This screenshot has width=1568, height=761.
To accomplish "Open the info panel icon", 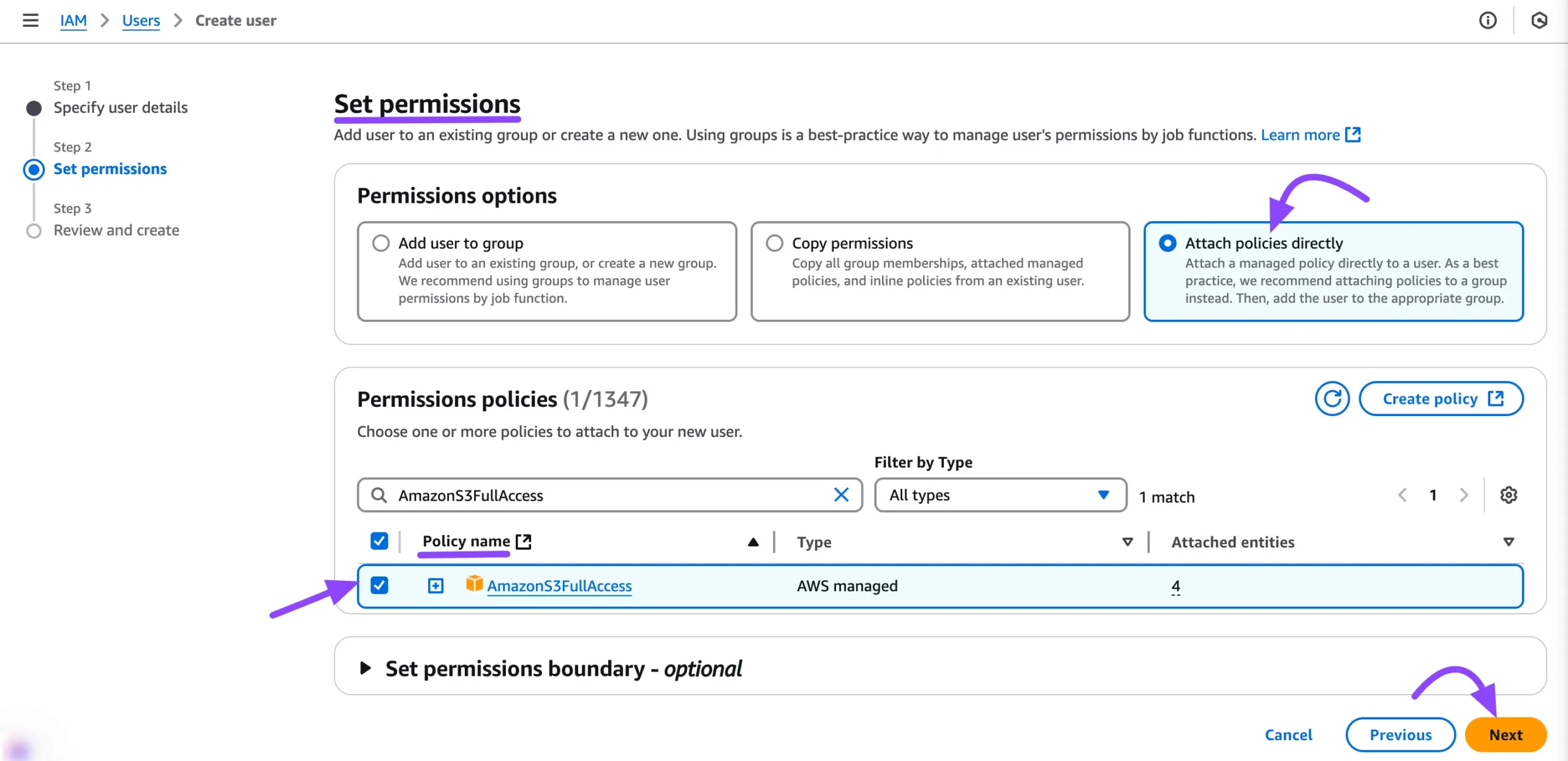I will (1488, 20).
